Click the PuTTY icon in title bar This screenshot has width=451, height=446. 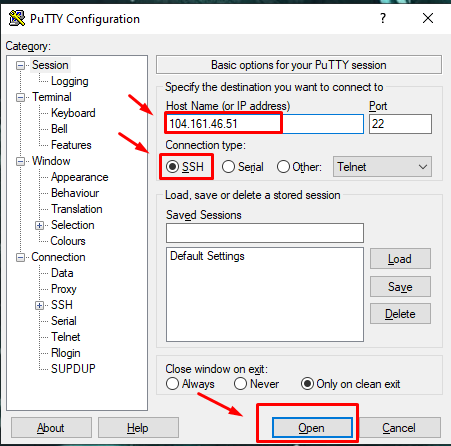click(x=17, y=18)
